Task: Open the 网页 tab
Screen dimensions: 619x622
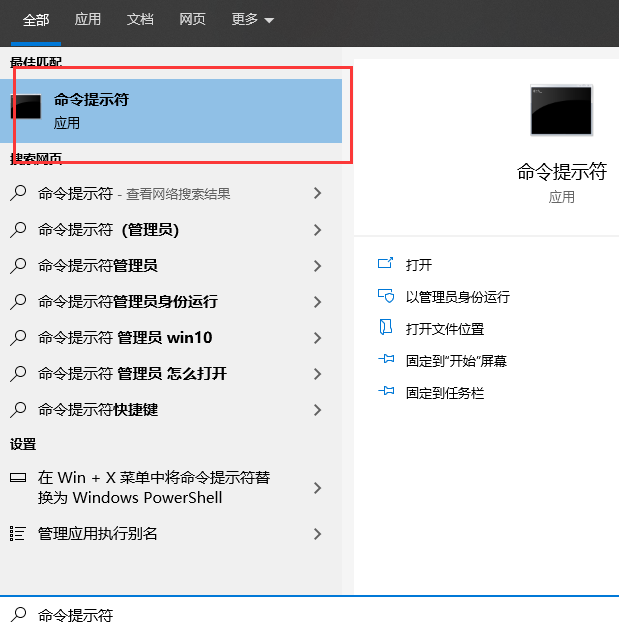Action: click(193, 20)
